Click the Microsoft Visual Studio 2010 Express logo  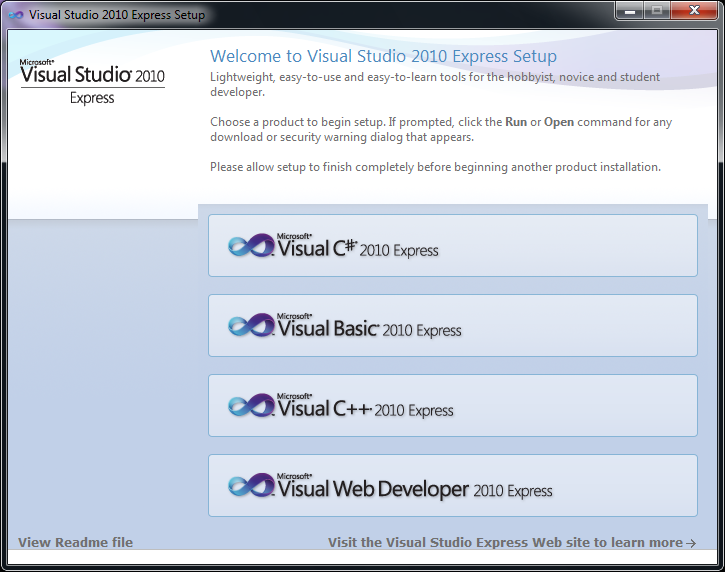pos(92,82)
